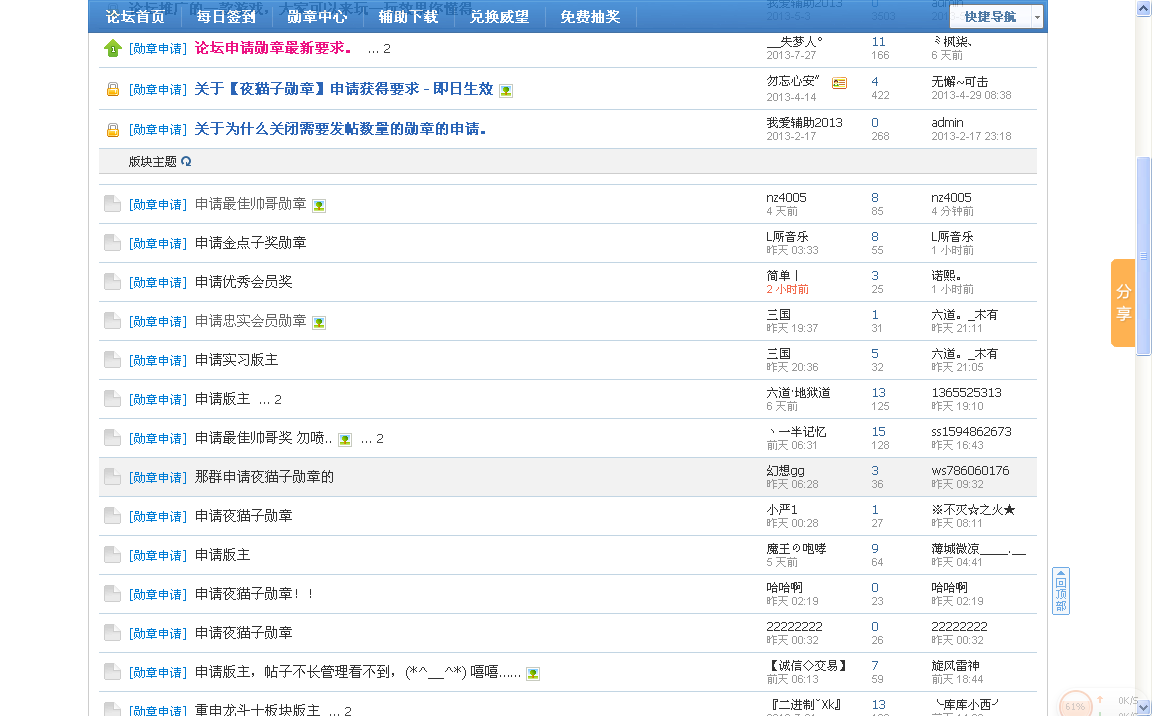Image resolution: width=1152 pixels, height=716 pixels.
Task: Click the image attachment icon after 申请最佳帅哥奖 勿喷
Action: (x=345, y=439)
